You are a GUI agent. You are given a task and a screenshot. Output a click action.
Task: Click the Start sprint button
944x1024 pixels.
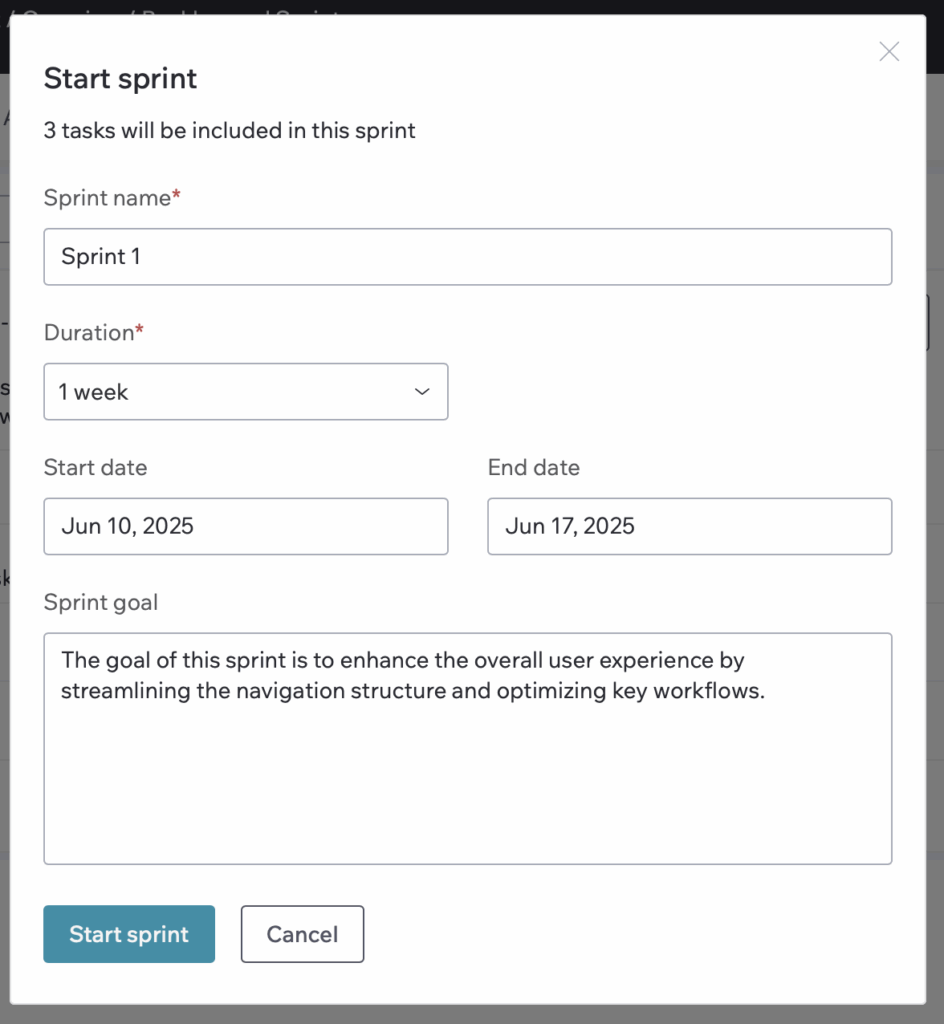pos(129,934)
